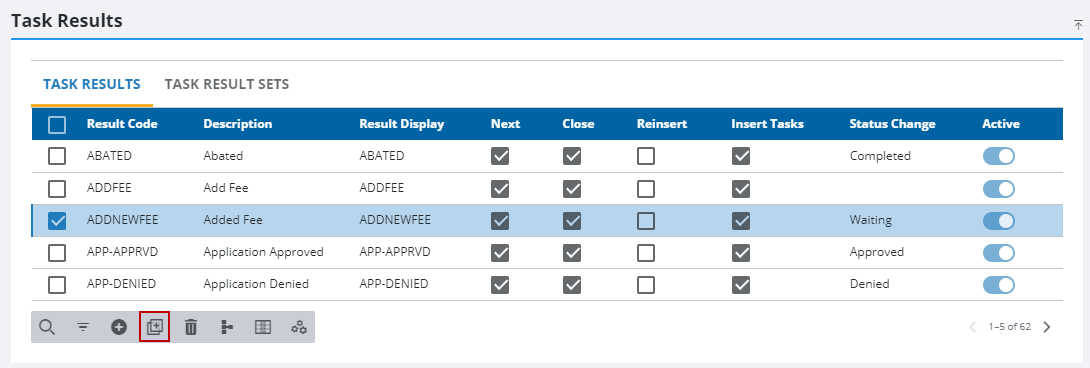Collapse the Task Results panel with top arrow
The width and height of the screenshot is (1090, 368).
click(1079, 25)
